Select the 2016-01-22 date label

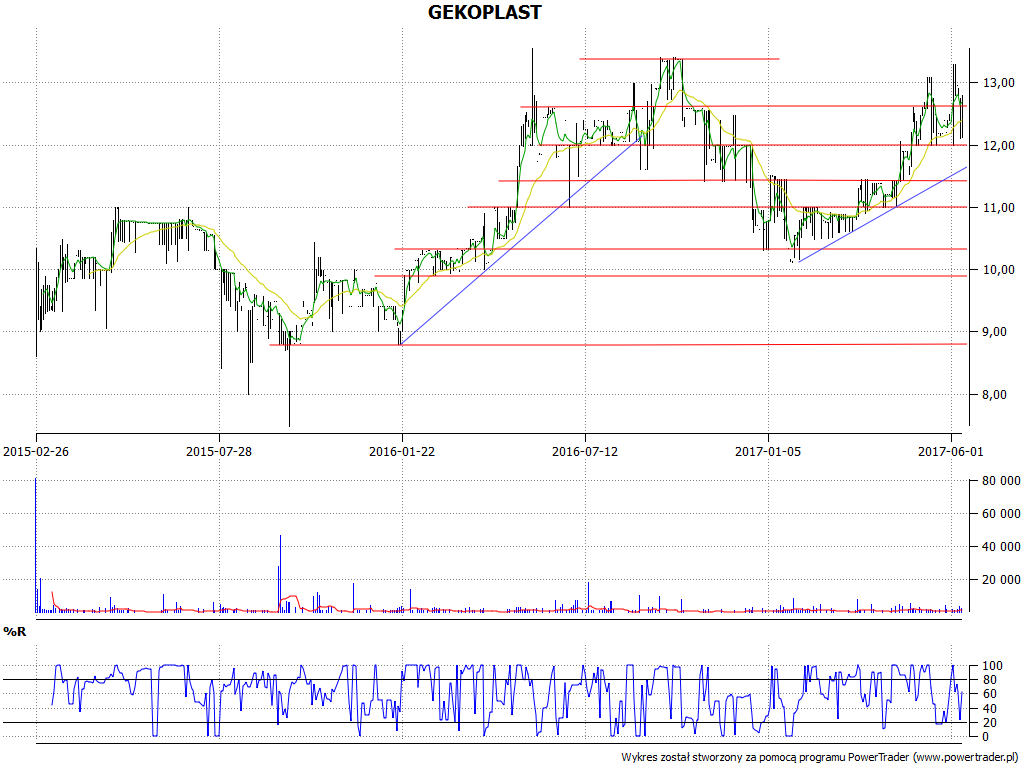click(402, 451)
